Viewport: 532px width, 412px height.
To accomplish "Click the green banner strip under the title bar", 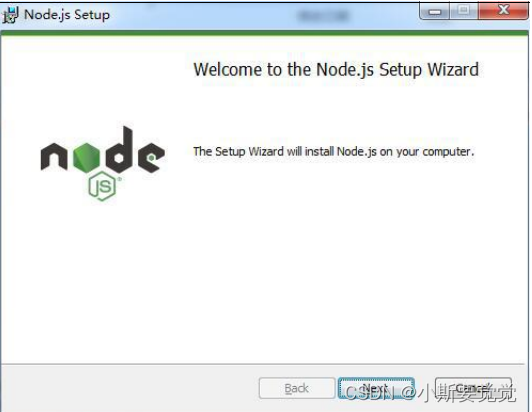I will 265,33.
